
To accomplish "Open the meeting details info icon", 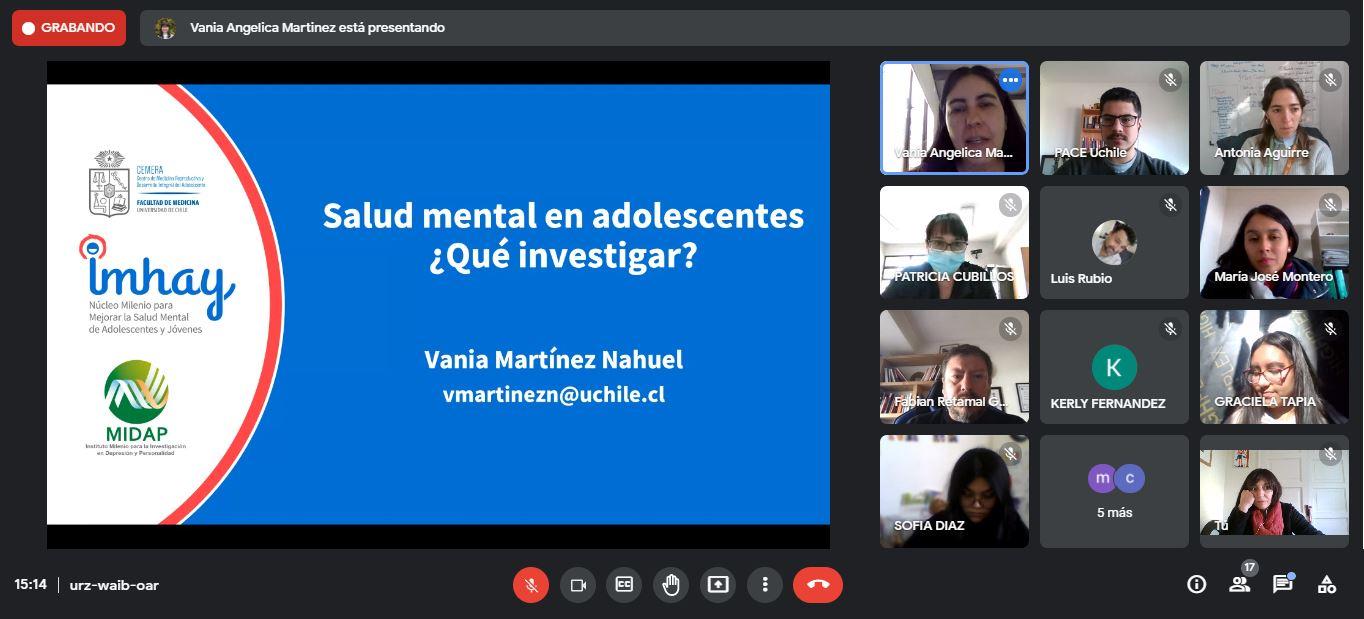I will (1196, 585).
